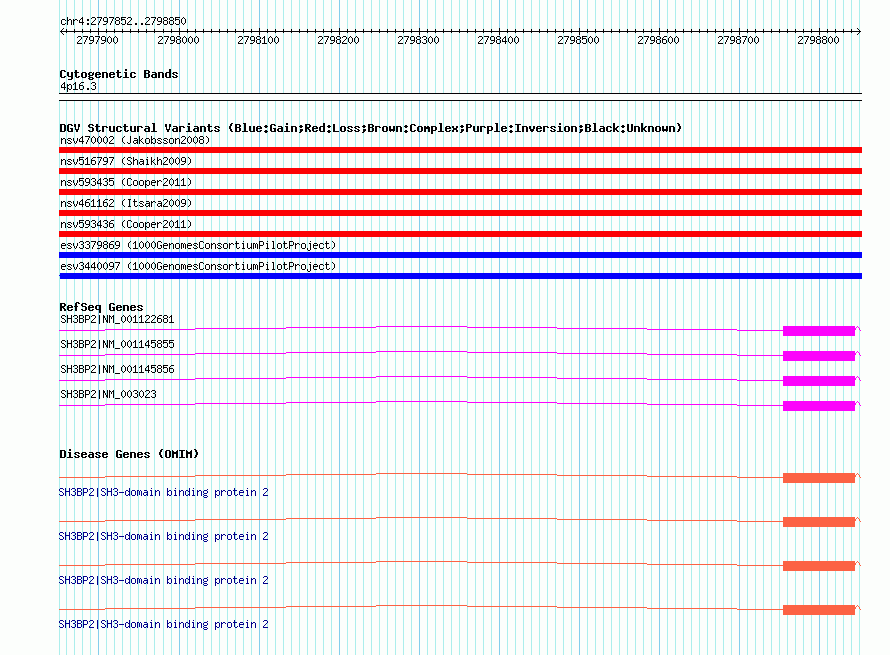The width and height of the screenshot is (890, 655).
Task: Select ruler position 2798800
Action: click(818, 40)
